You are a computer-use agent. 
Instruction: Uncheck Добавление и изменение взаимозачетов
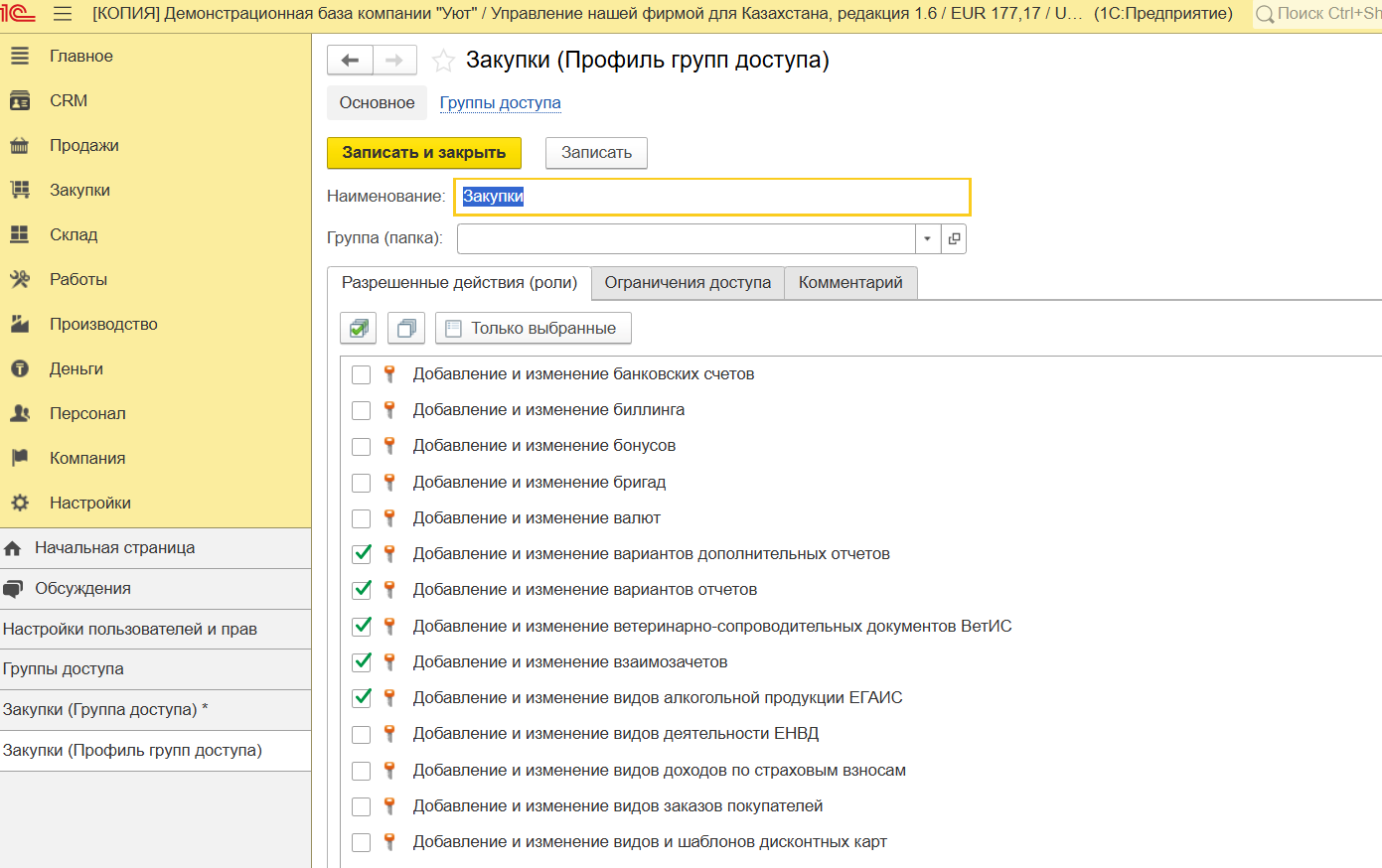[362, 662]
